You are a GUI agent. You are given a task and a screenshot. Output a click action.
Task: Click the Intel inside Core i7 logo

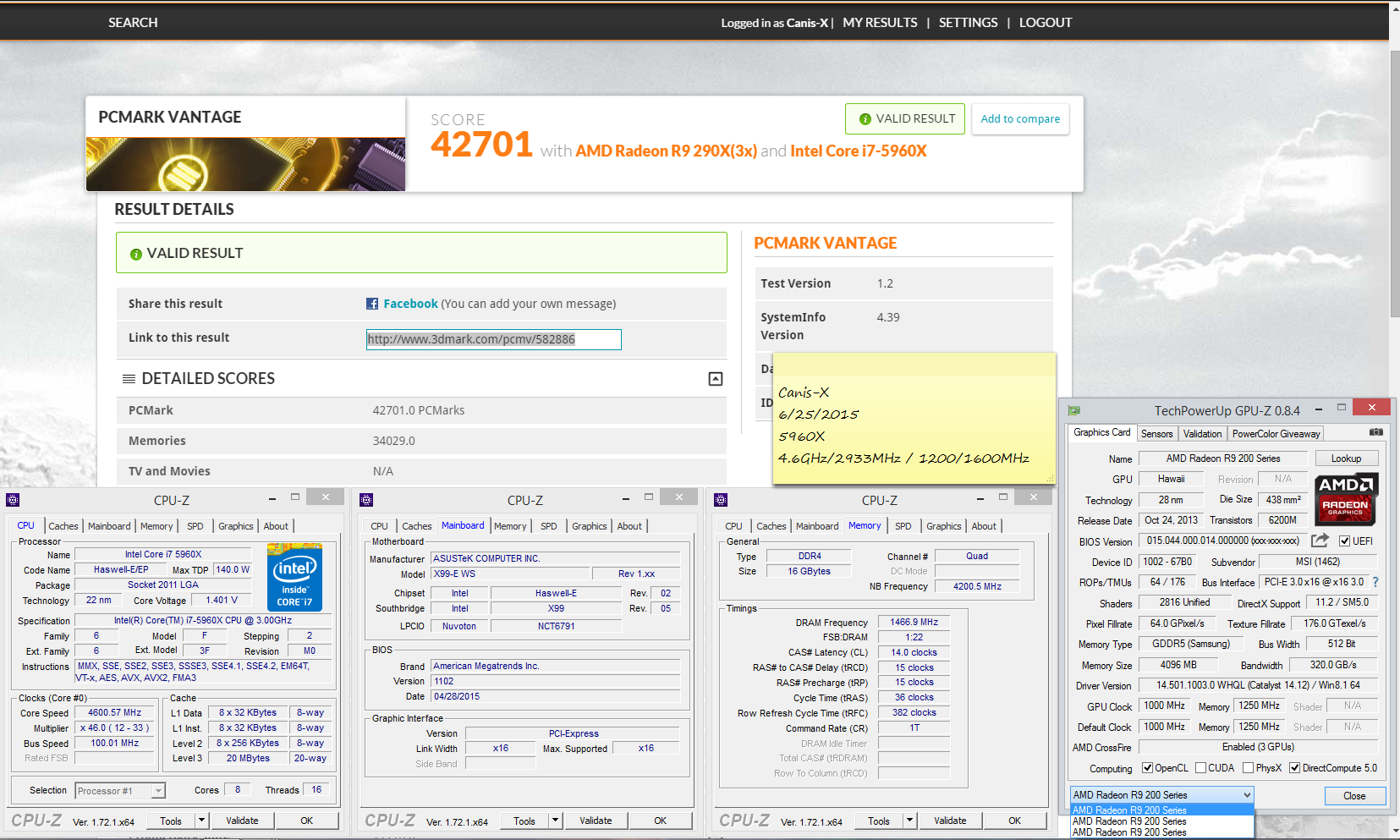[x=294, y=578]
